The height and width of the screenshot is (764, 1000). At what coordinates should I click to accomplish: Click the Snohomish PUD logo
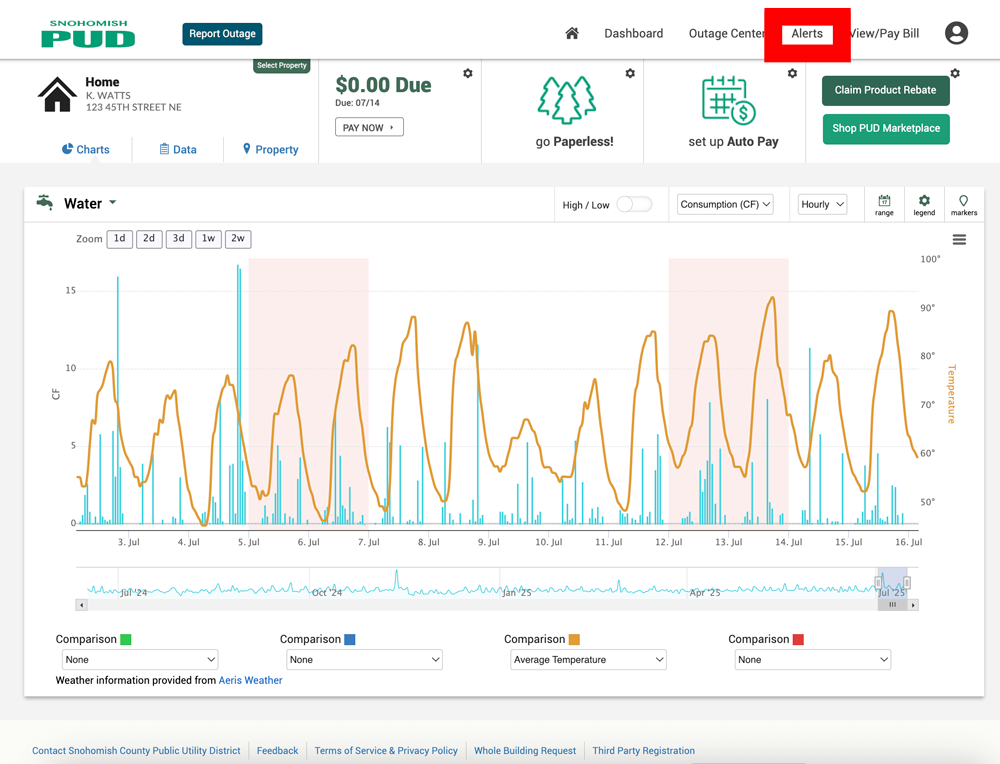click(88, 34)
